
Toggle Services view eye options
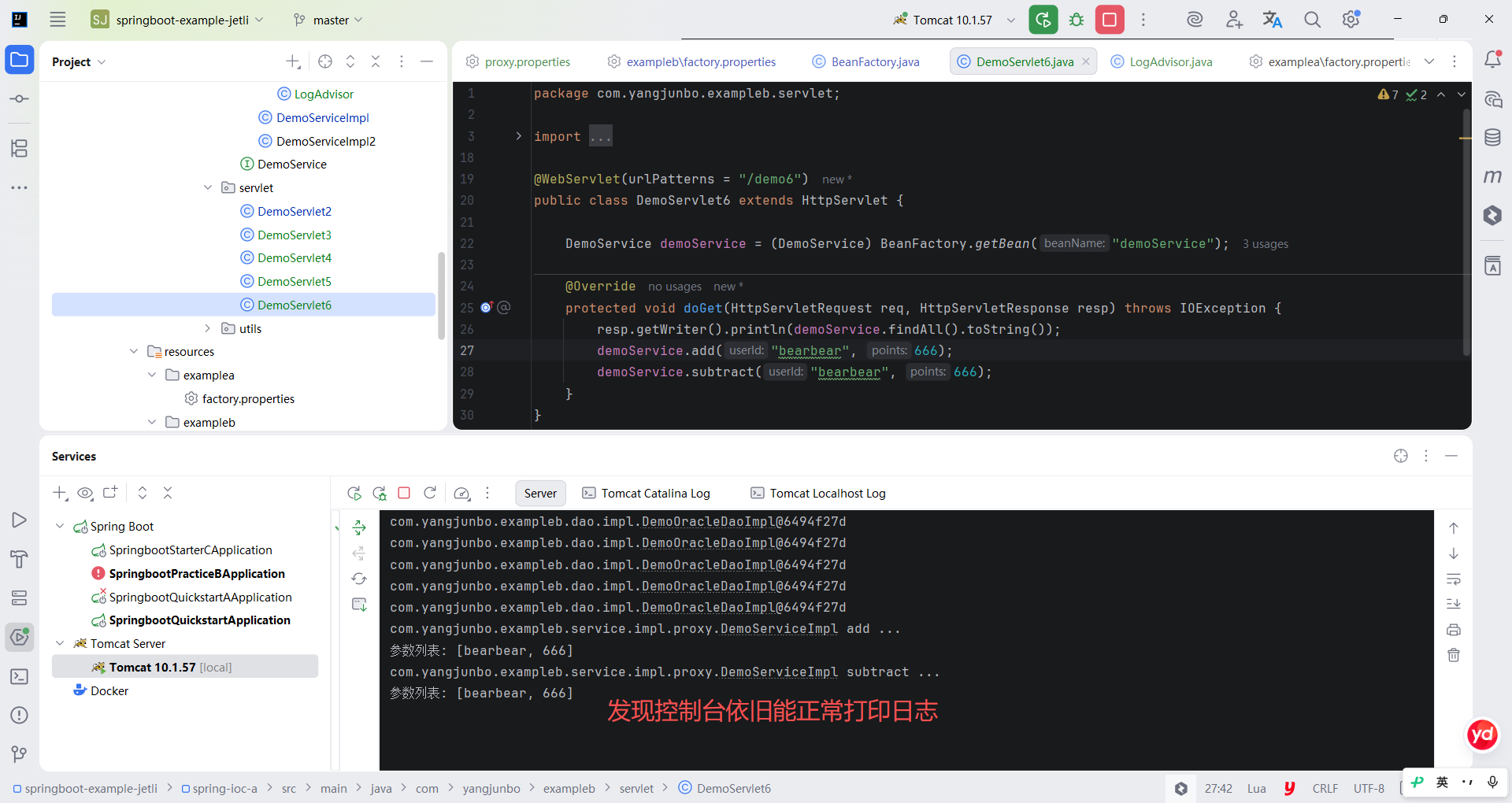[85, 493]
